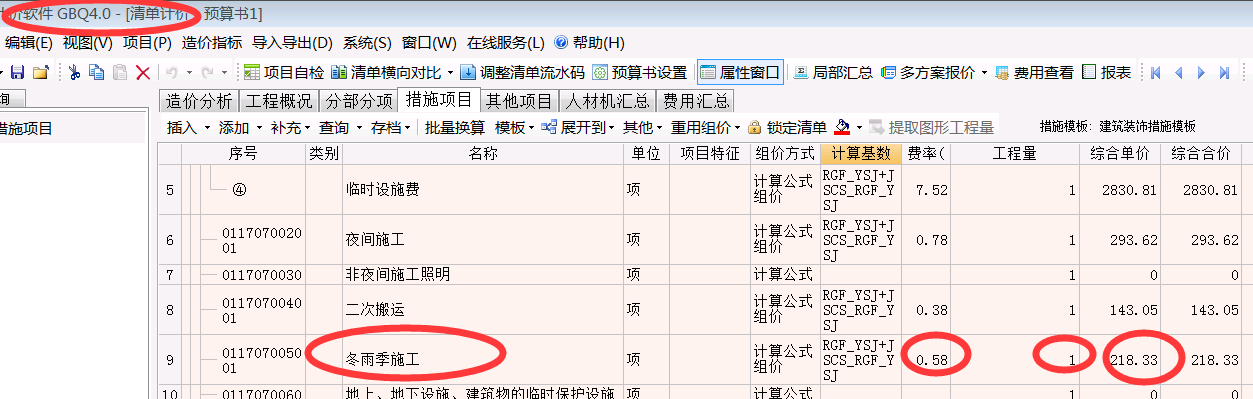
Task: Undo the last action
Action: point(172,73)
